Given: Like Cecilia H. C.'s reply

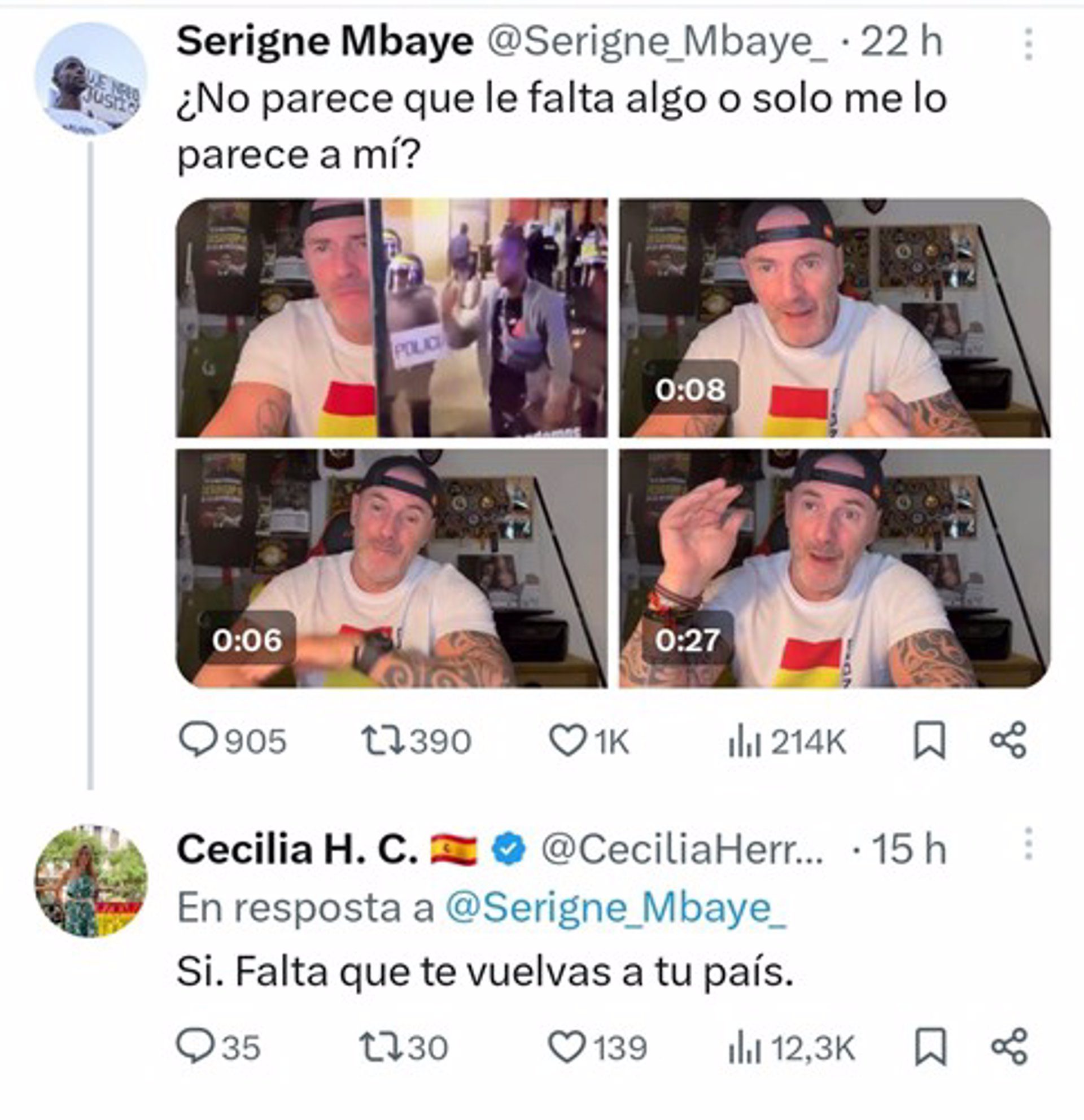Looking at the screenshot, I should 566,1047.
